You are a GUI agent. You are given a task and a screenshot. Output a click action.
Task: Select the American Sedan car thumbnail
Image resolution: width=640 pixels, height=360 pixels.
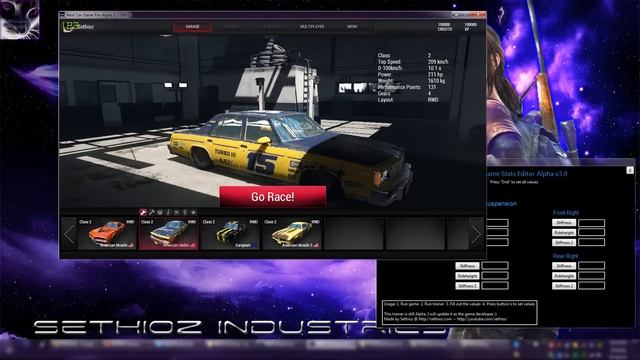[169, 233]
